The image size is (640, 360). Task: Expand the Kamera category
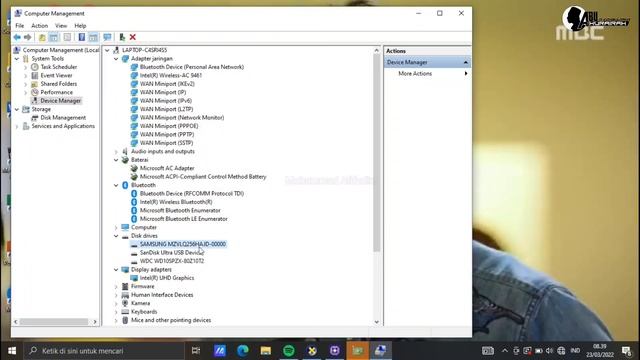point(116,304)
